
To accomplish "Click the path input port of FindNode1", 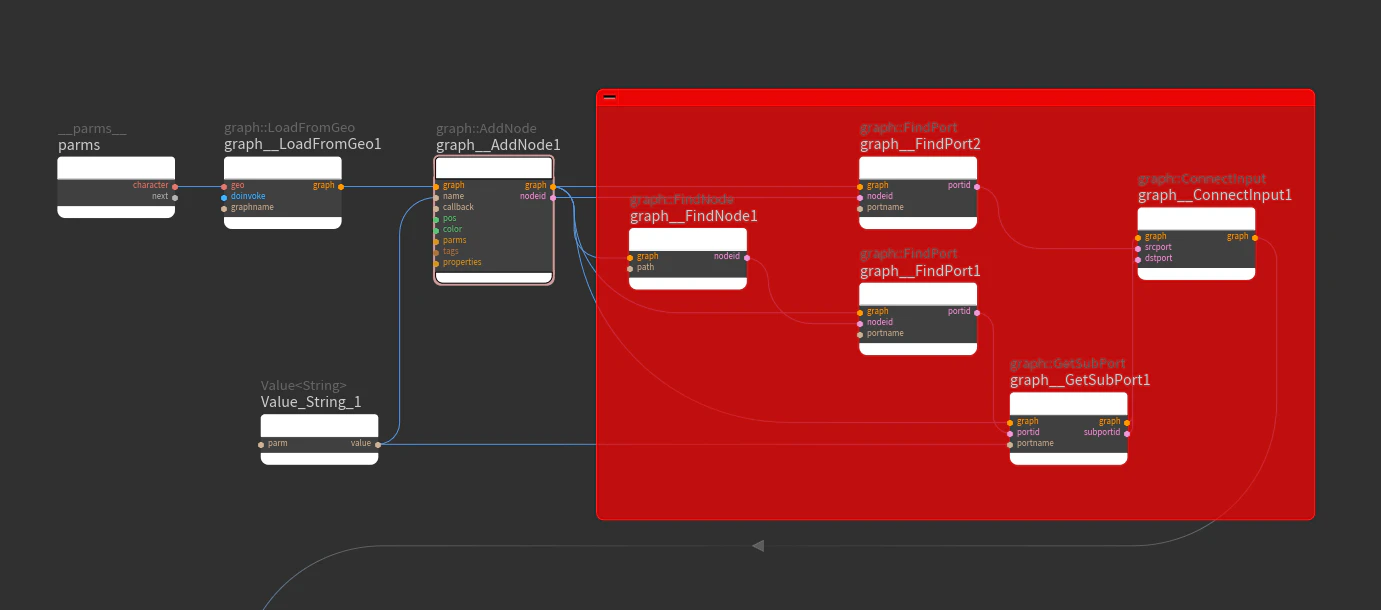I will 629,268.
